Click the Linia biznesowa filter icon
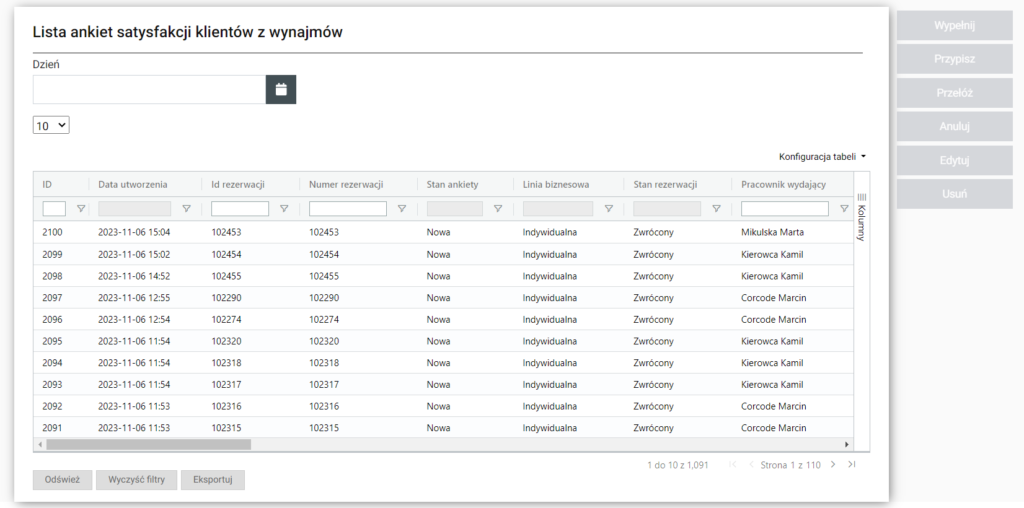 [x=608, y=209]
